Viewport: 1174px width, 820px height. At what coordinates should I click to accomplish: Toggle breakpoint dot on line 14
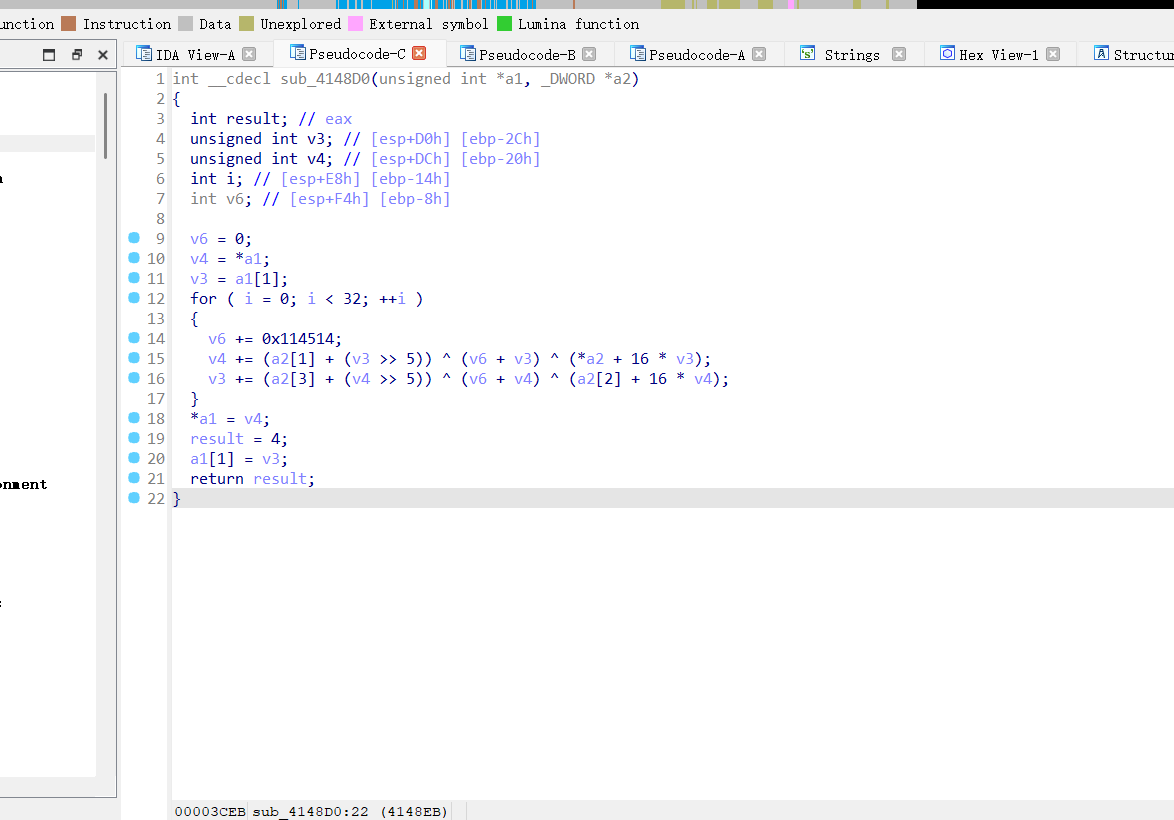pyautogui.click(x=134, y=338)
